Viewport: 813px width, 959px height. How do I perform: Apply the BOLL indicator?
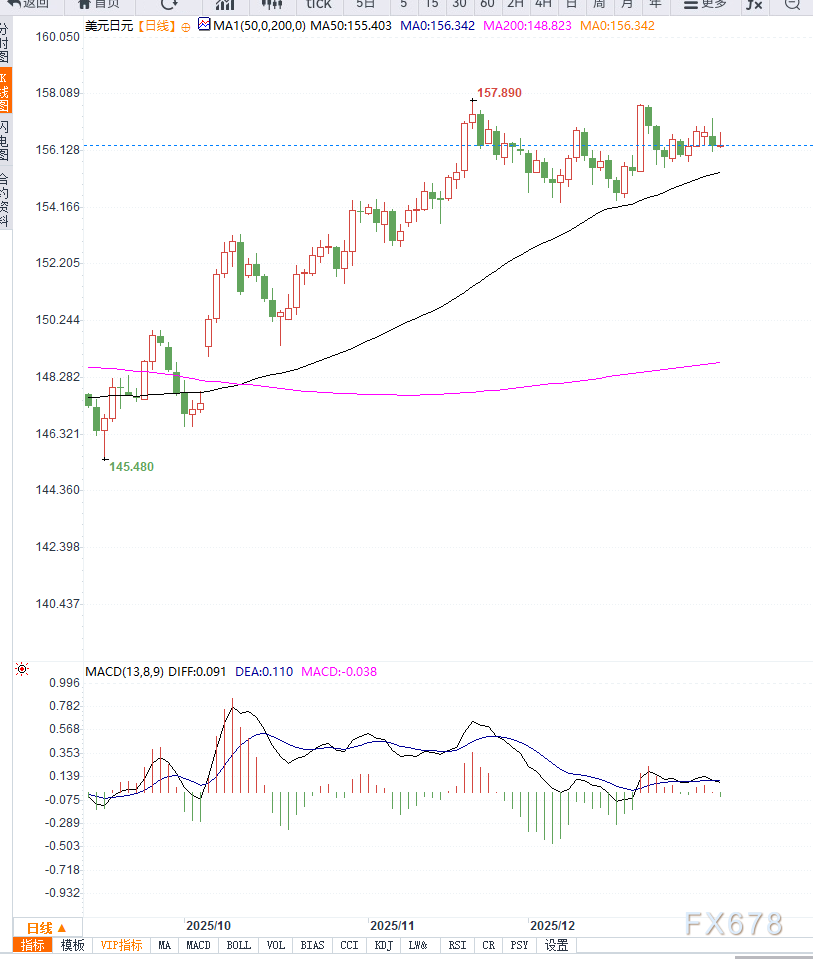pos(239,945)
